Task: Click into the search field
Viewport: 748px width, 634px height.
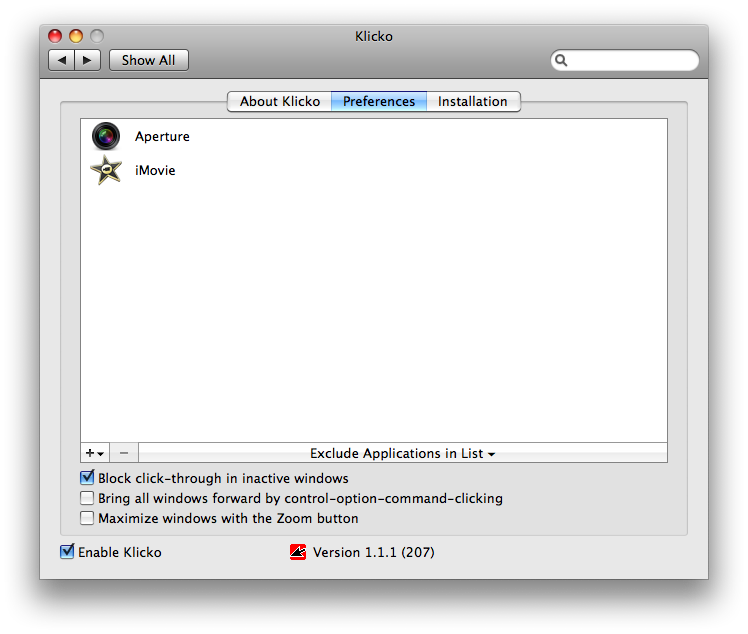Action: tap(625, 60)
